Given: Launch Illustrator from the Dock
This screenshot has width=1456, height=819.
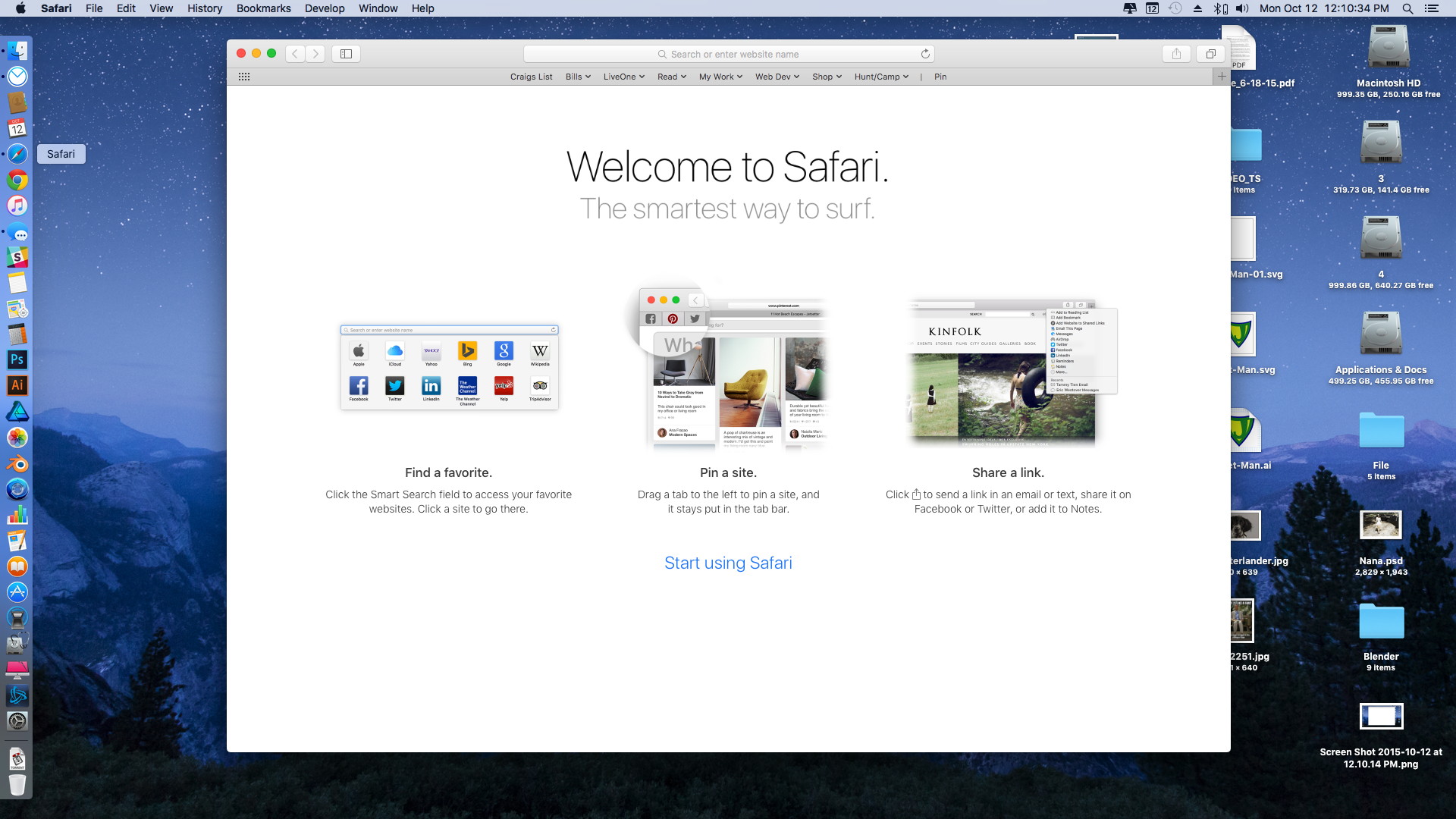Looking at the screenshot, I should (x=17, y=385).
